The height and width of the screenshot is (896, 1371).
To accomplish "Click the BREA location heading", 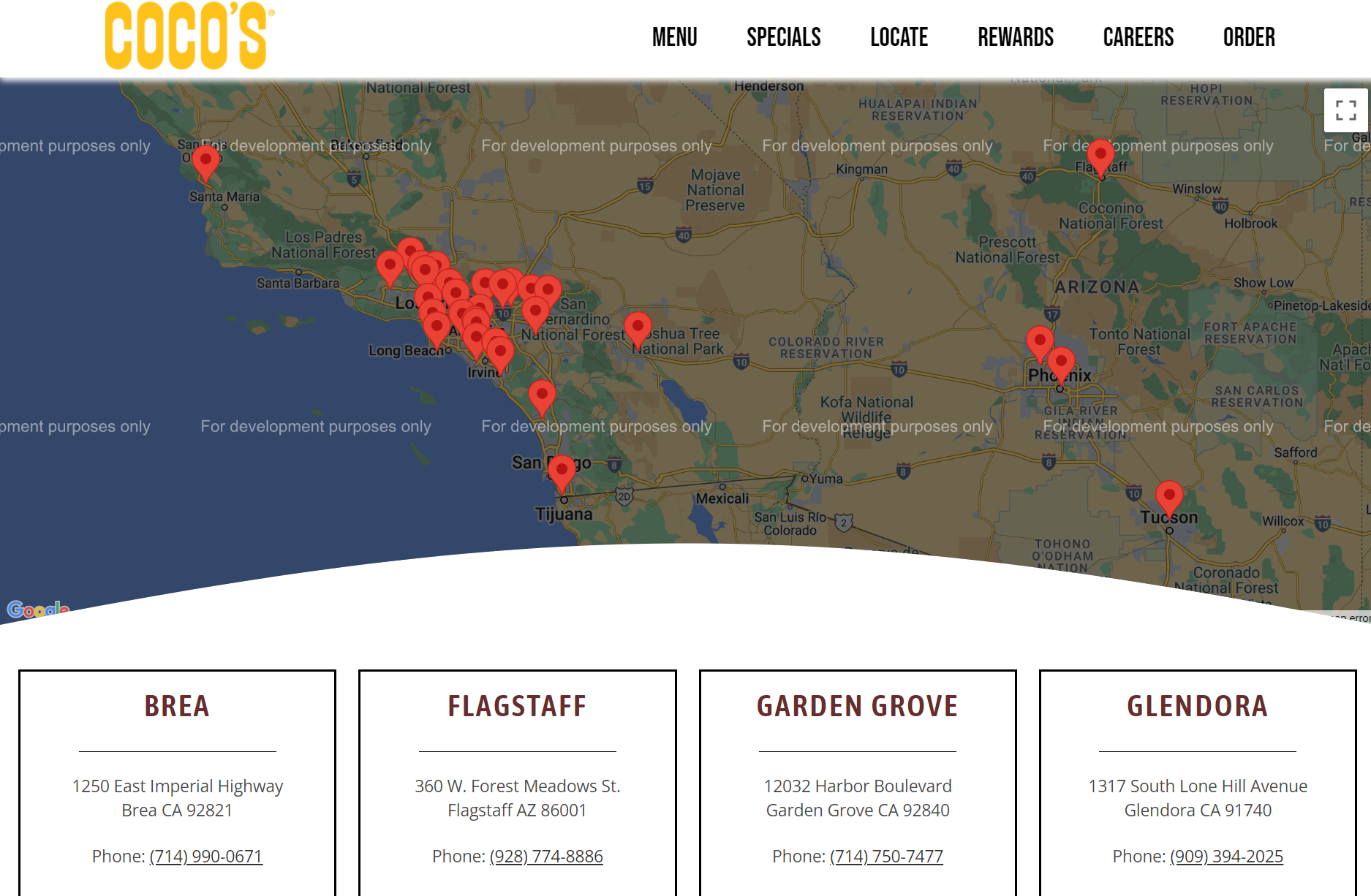I will [177, 706].
